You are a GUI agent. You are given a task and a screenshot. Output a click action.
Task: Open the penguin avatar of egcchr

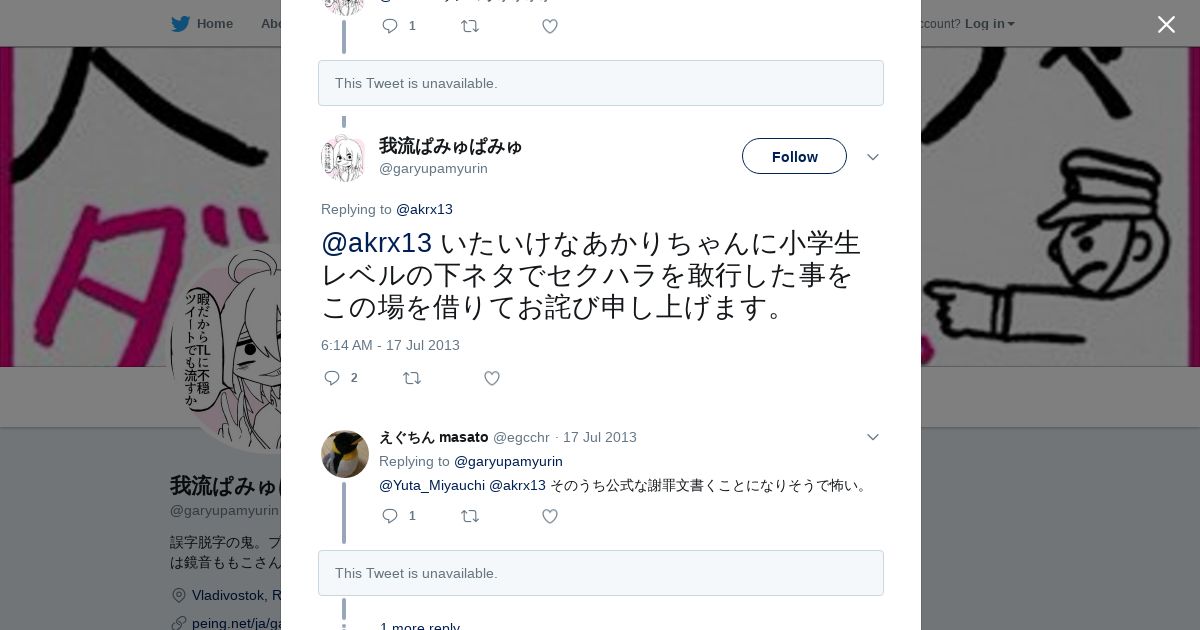(345, 454)
